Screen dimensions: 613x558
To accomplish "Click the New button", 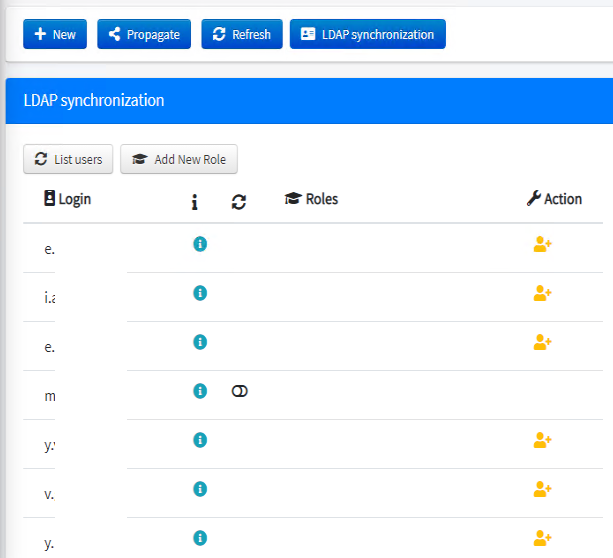I will 55,34.
